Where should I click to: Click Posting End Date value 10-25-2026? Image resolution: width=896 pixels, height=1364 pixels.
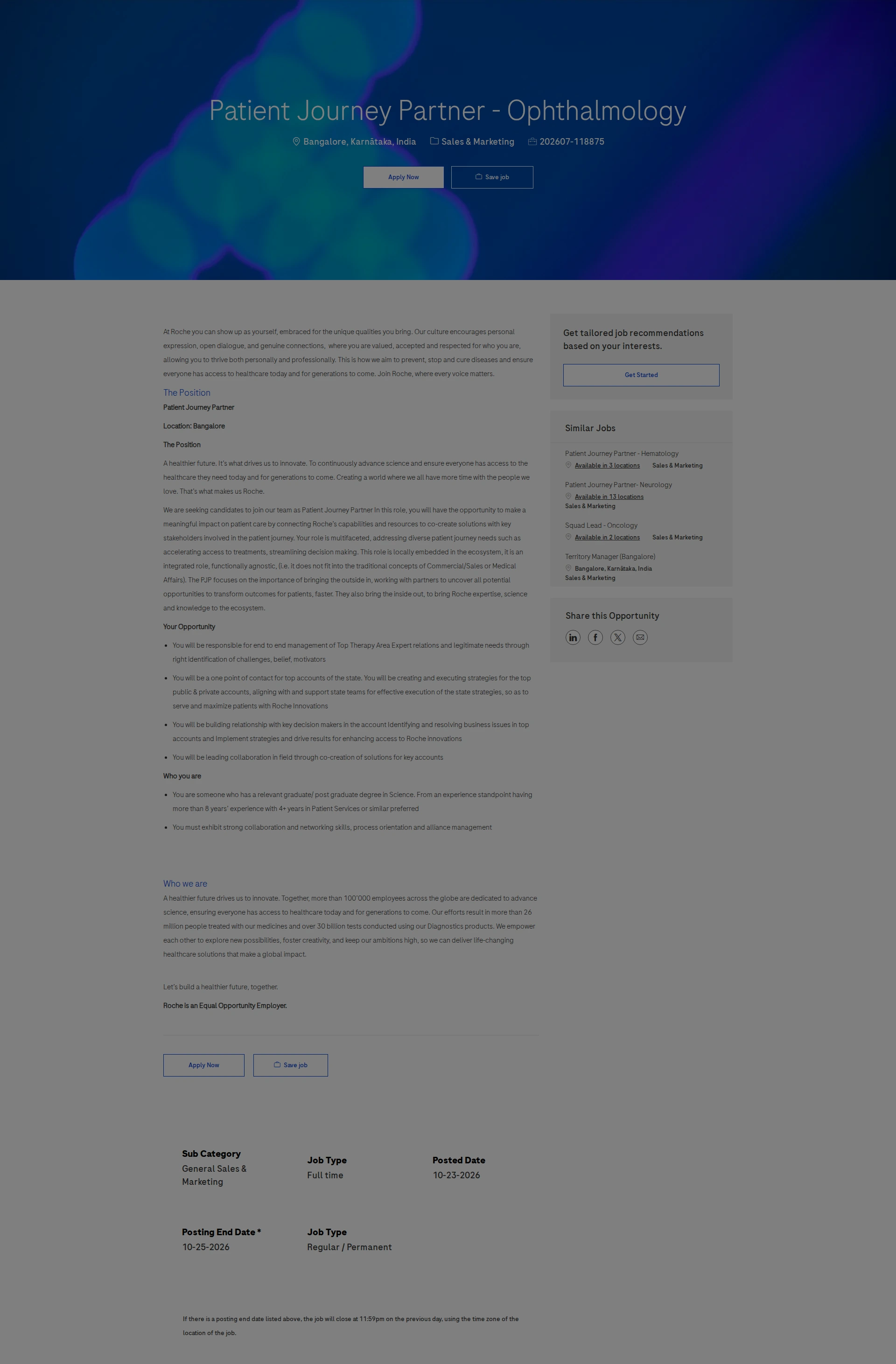coord(206,1247)
